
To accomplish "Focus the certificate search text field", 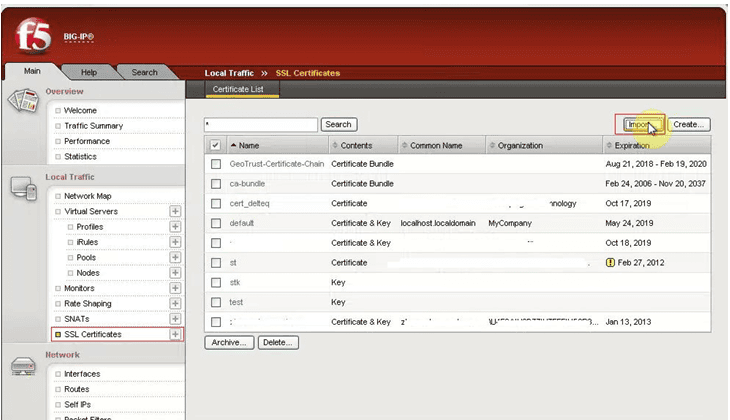I will coord(260,125).
